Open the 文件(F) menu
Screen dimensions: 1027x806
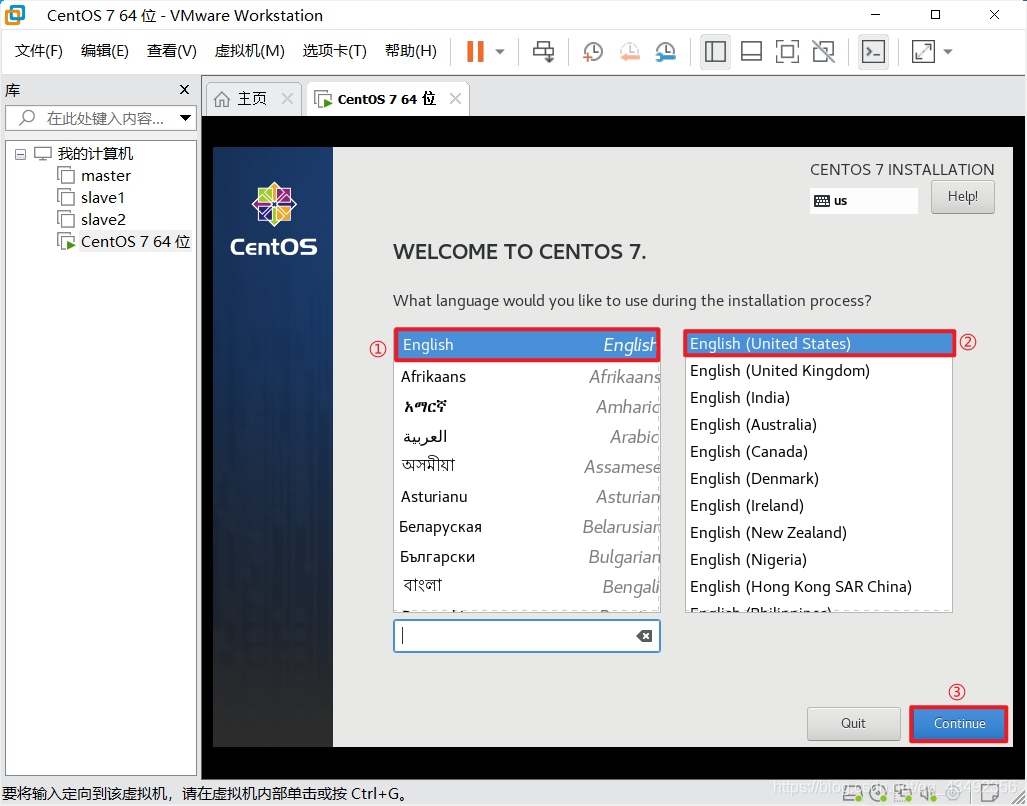[39, 51]
